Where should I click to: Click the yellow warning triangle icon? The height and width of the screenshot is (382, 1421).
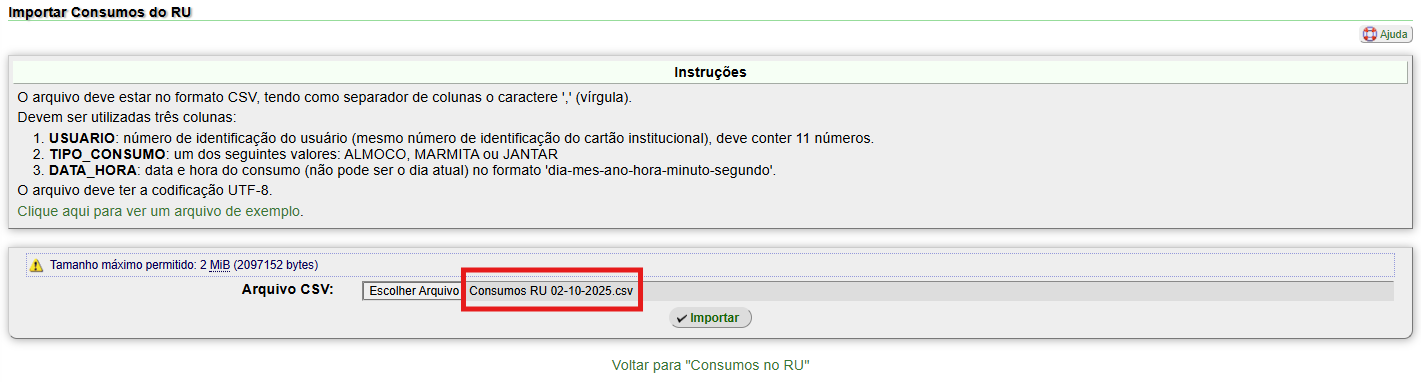coord(37,265)
